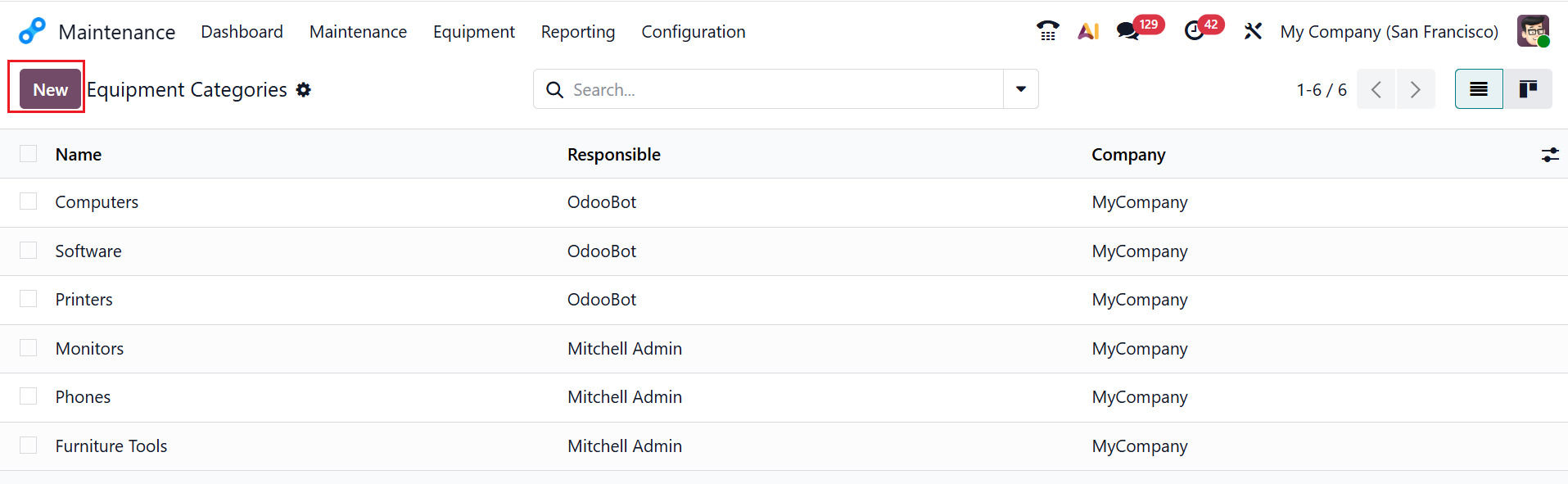Click the Search input field
The height and width of the screenshot is (484, 1568).
pos(778,90)
